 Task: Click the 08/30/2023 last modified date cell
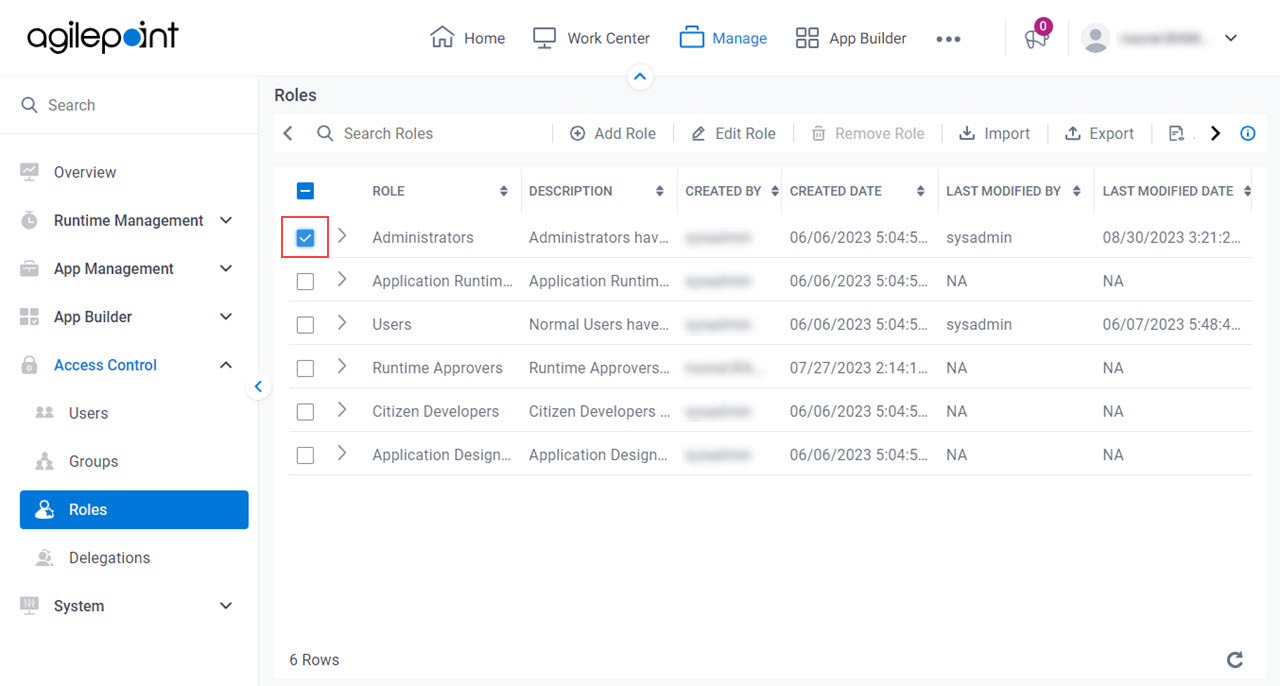(1173, 238)
